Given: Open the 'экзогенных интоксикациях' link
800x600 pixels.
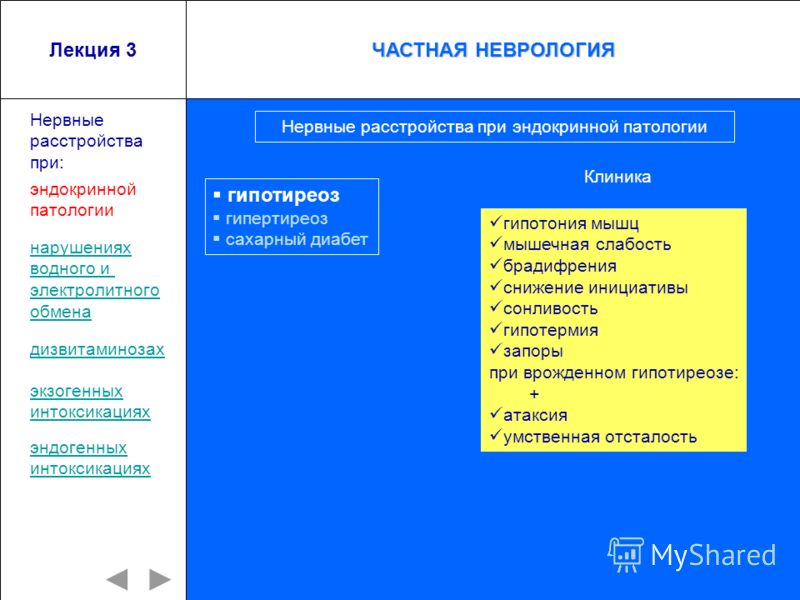Looking at the screenshot, I should (90, 401).
